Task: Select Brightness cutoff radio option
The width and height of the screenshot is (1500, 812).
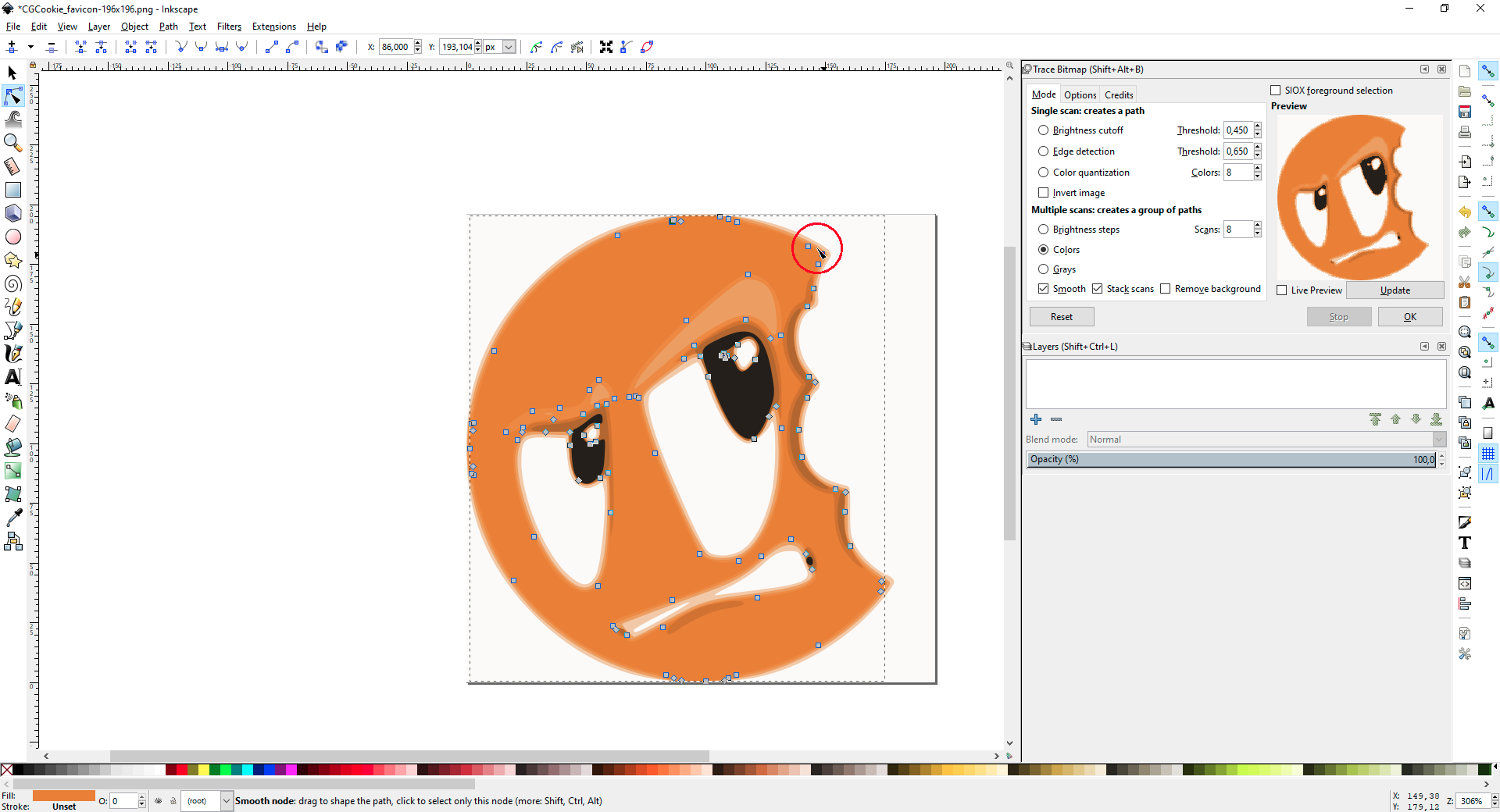Action: pos(1044,130)
